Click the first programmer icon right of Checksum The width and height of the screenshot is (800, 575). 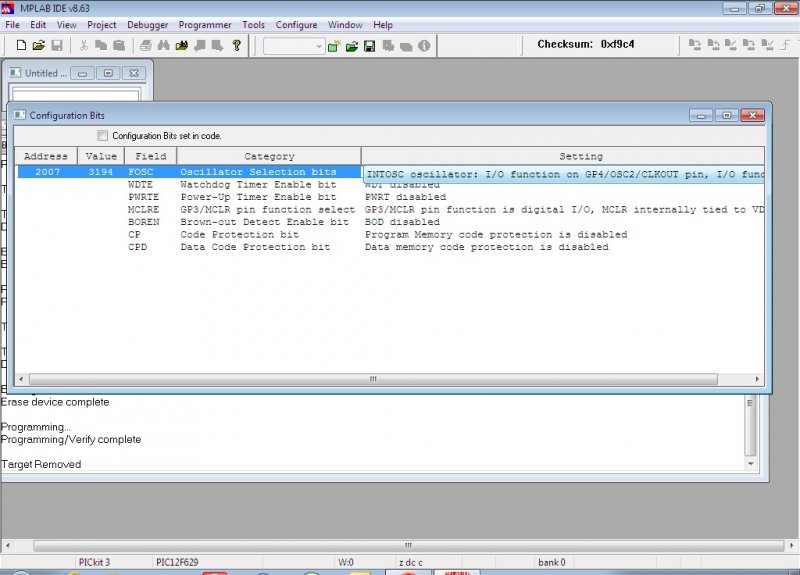694,45
